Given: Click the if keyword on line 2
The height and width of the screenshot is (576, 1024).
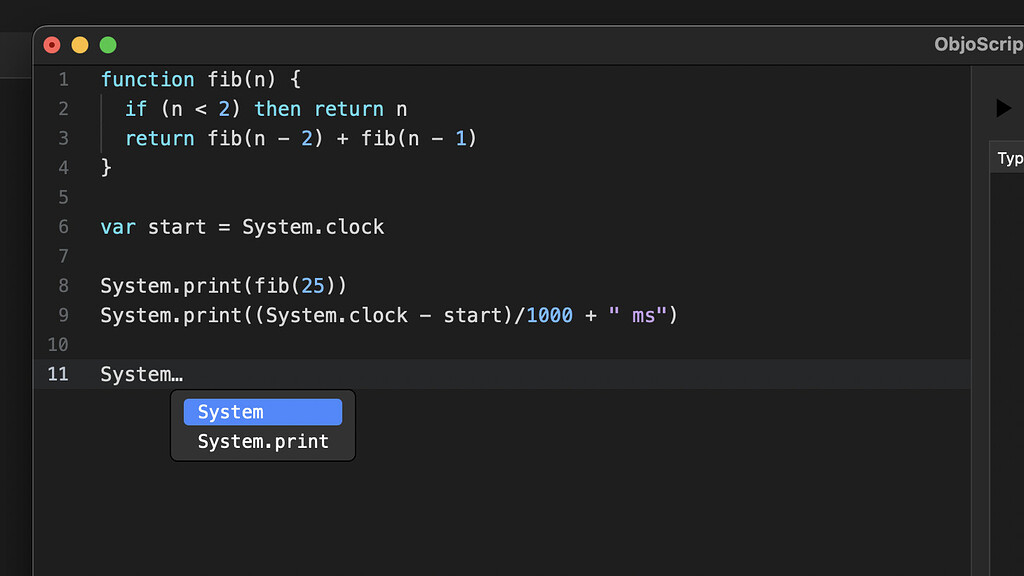Looking at the screenshot, I should [x=136, y=108].
